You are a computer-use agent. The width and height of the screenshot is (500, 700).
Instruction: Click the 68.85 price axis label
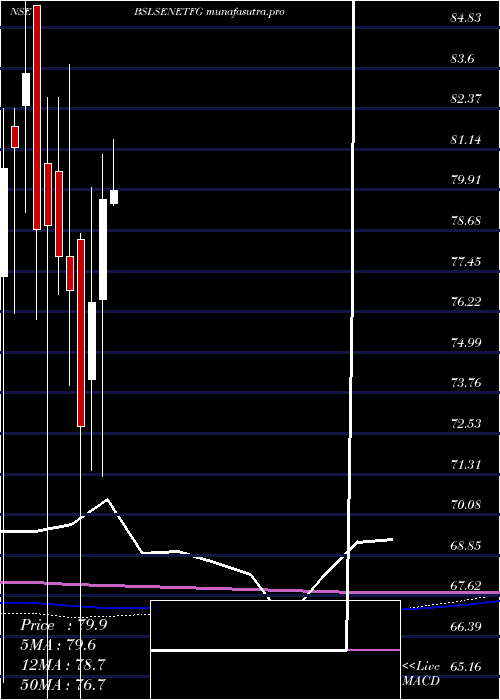point(466,545)
